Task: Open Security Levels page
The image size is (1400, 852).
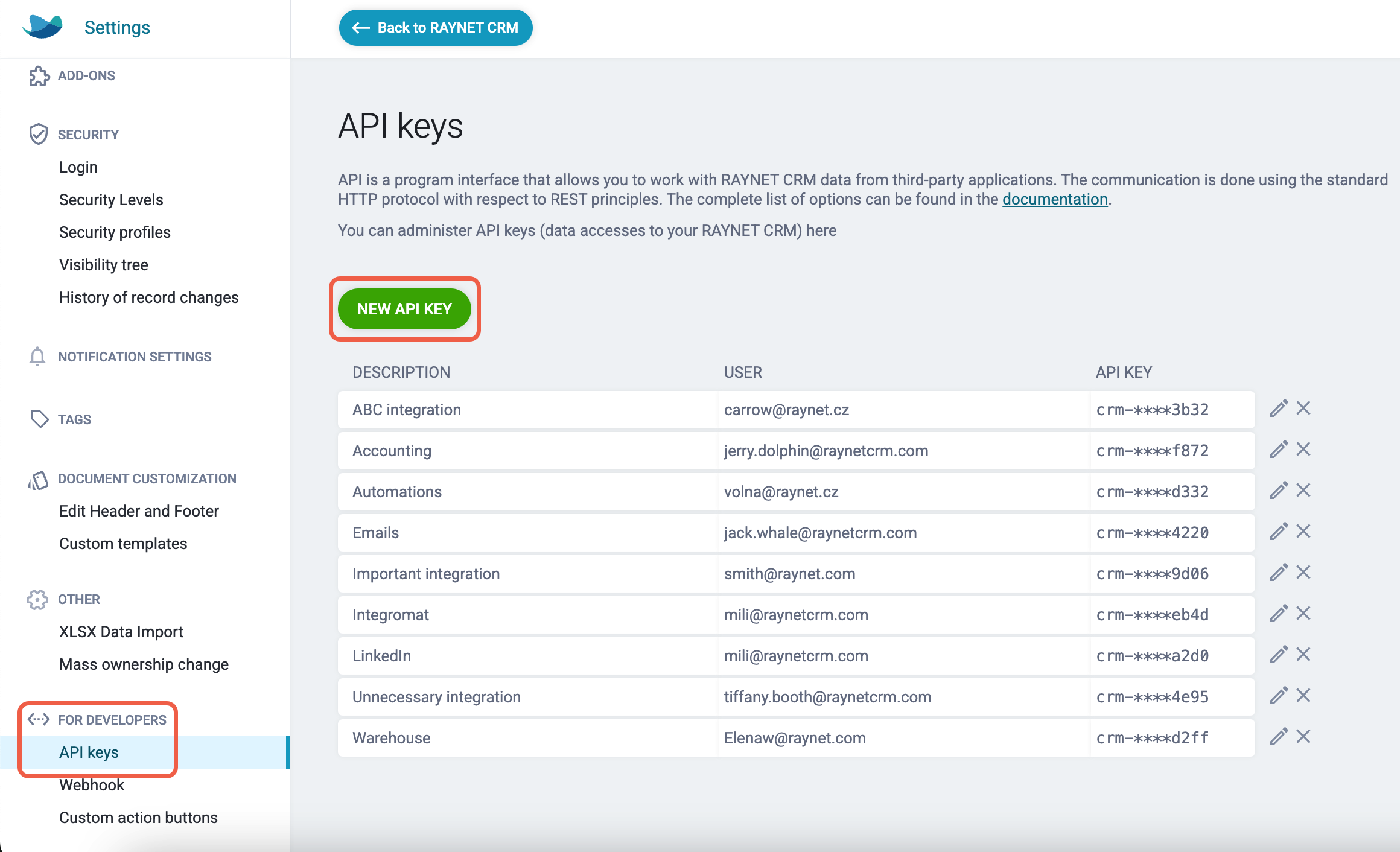Action: 111,200
